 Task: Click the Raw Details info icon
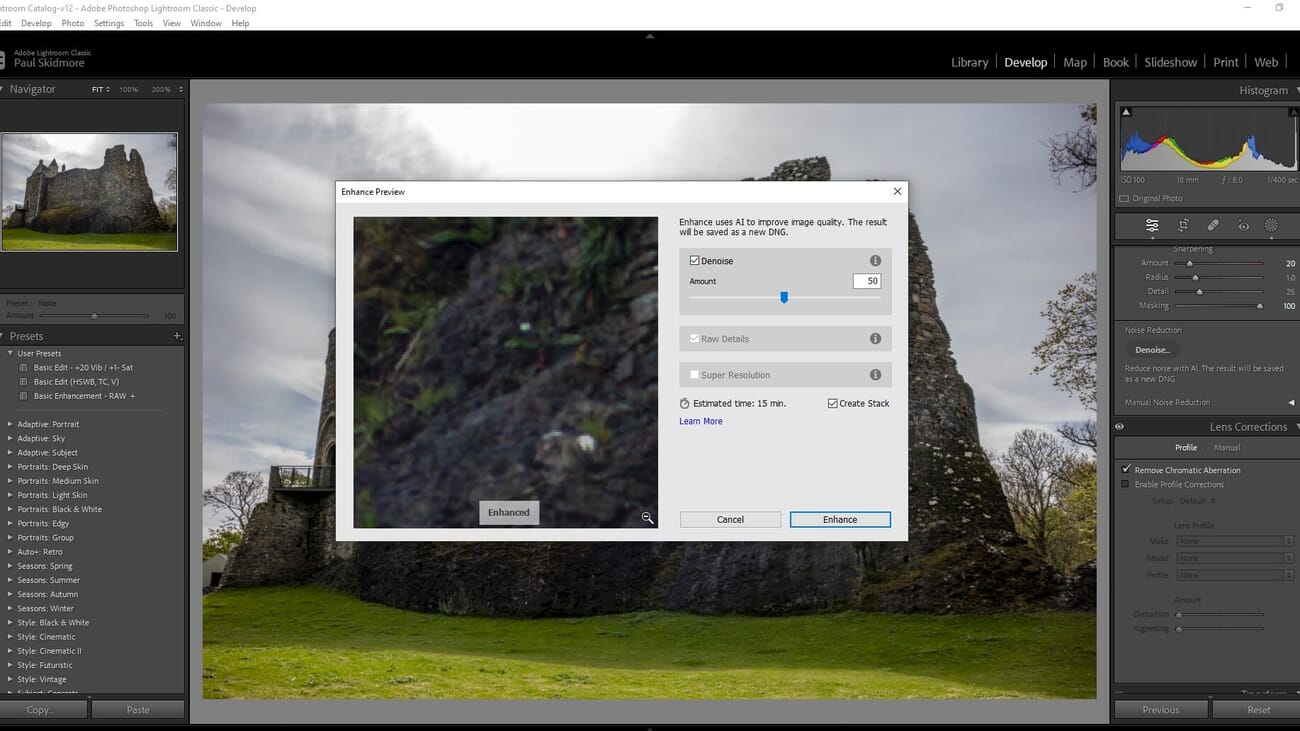coord(875,338)
